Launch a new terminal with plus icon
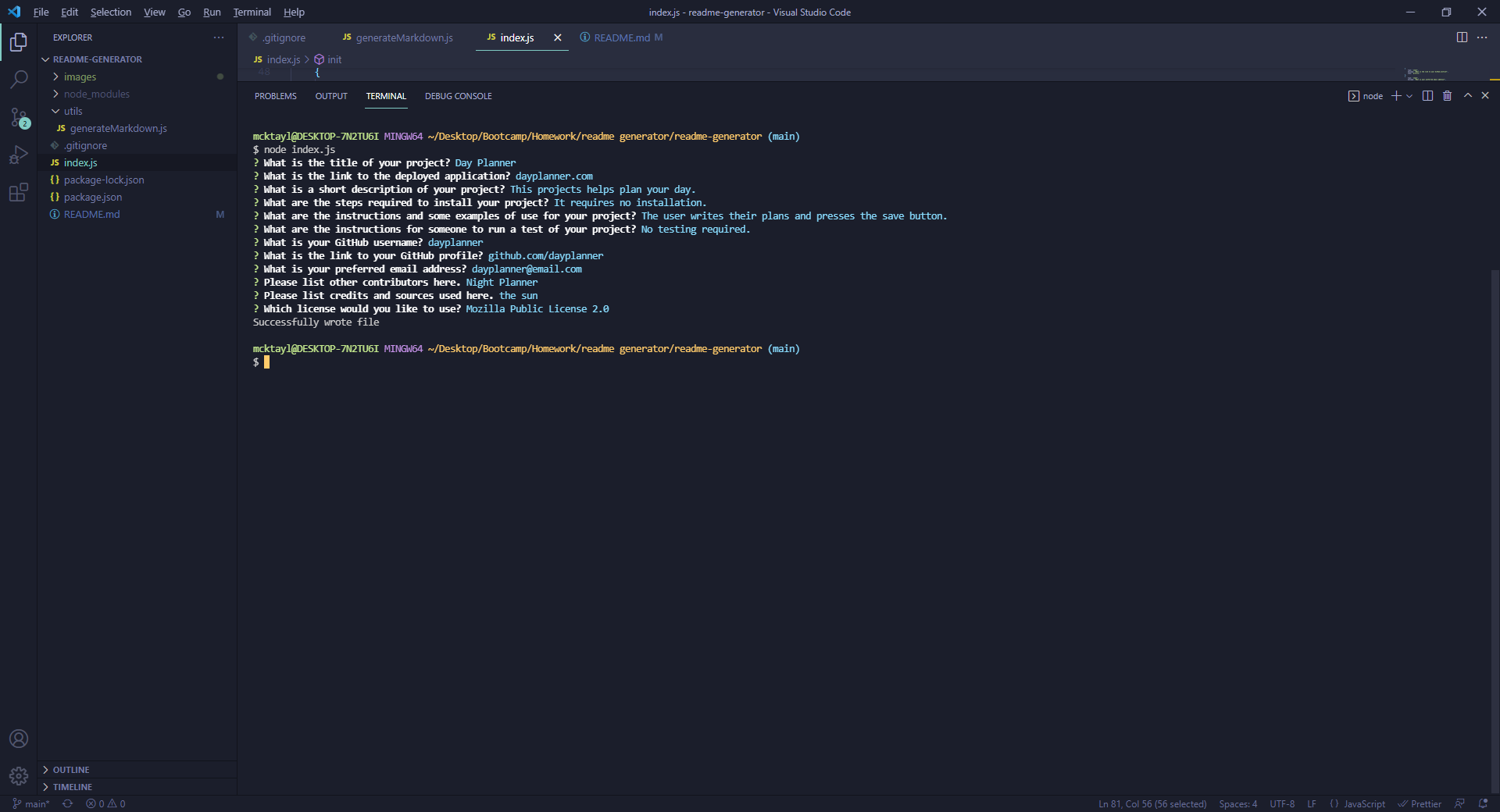 tap(1398, 95)
